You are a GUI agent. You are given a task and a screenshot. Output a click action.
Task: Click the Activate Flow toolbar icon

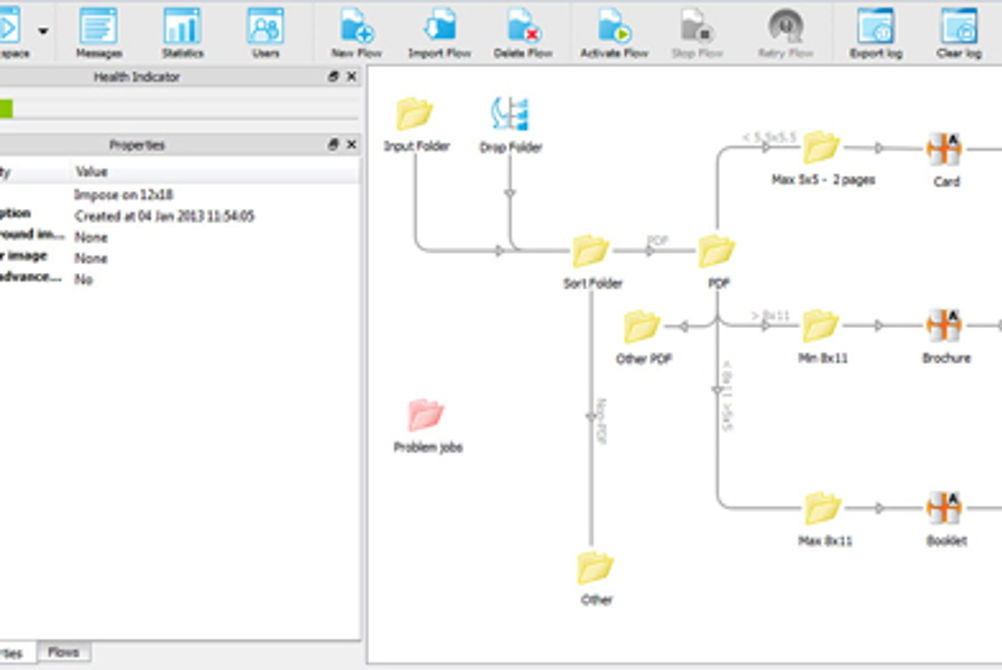[x=614, y=32]
